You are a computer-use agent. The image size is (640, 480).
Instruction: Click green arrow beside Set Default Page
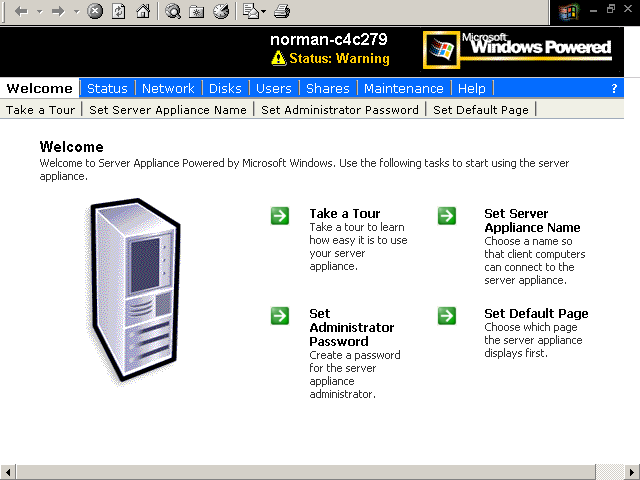(447, 315)
